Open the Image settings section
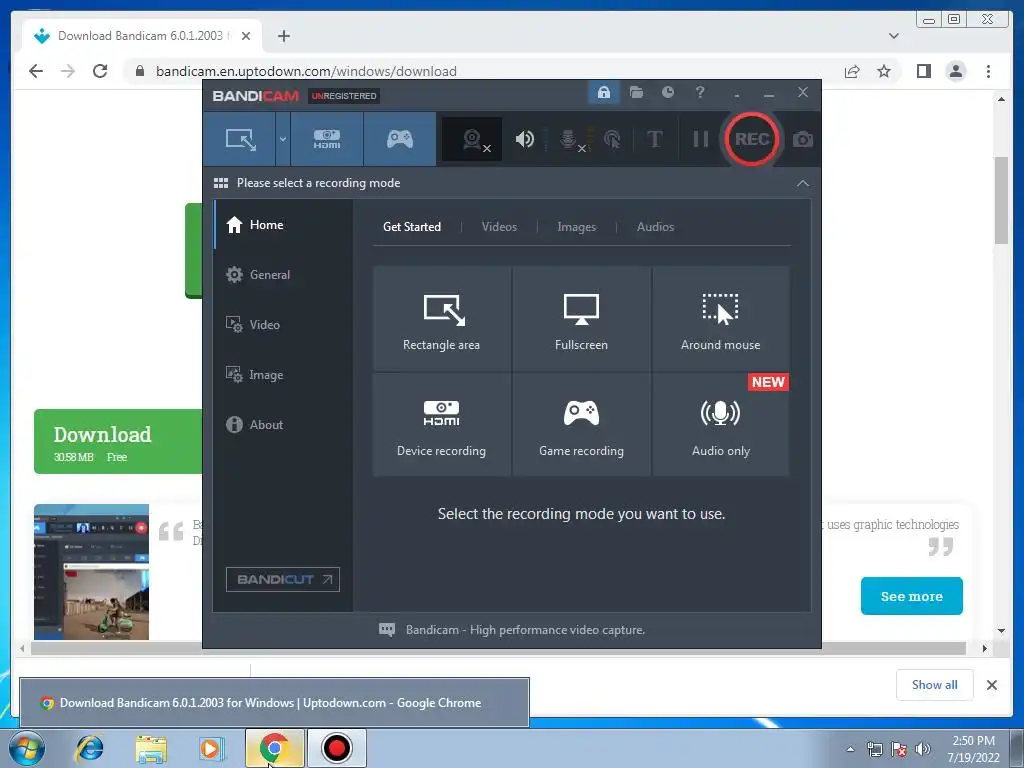 point(283,375)
